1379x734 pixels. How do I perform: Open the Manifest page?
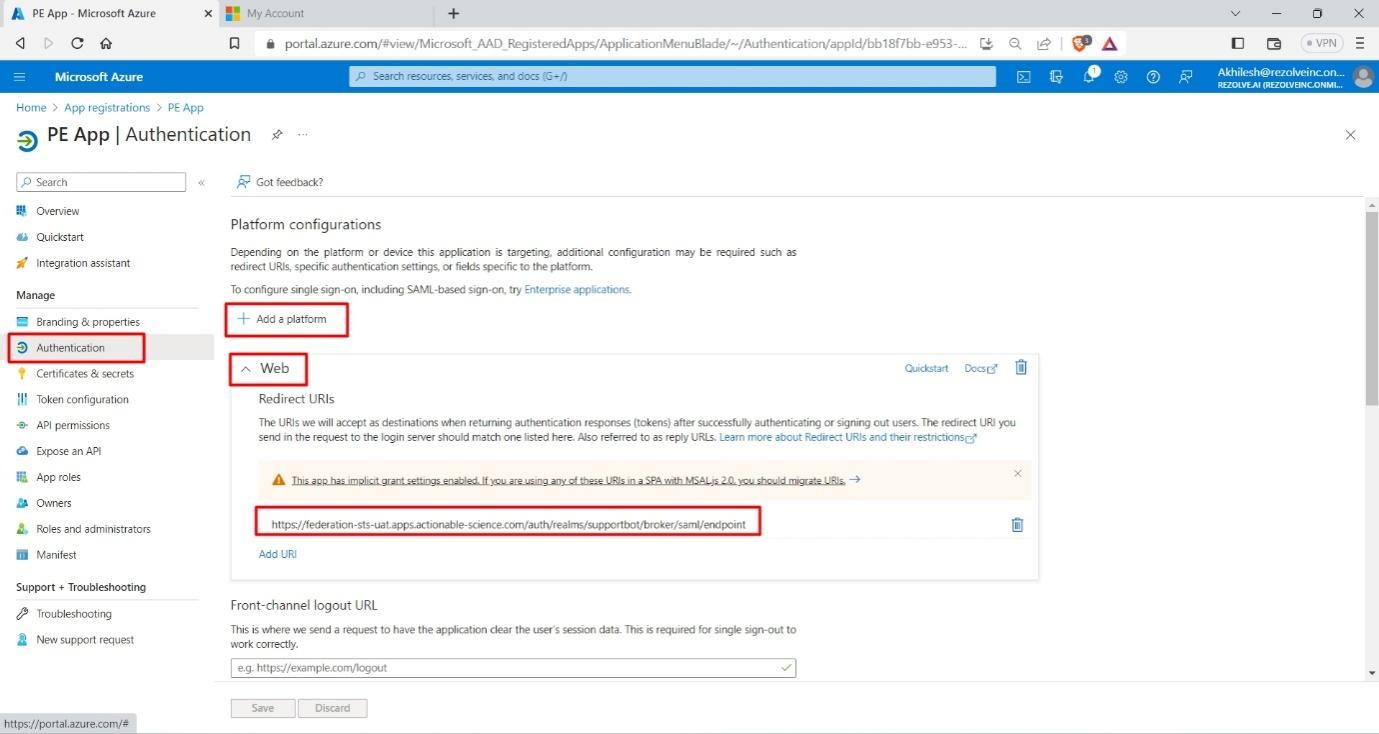click(56, 555)
